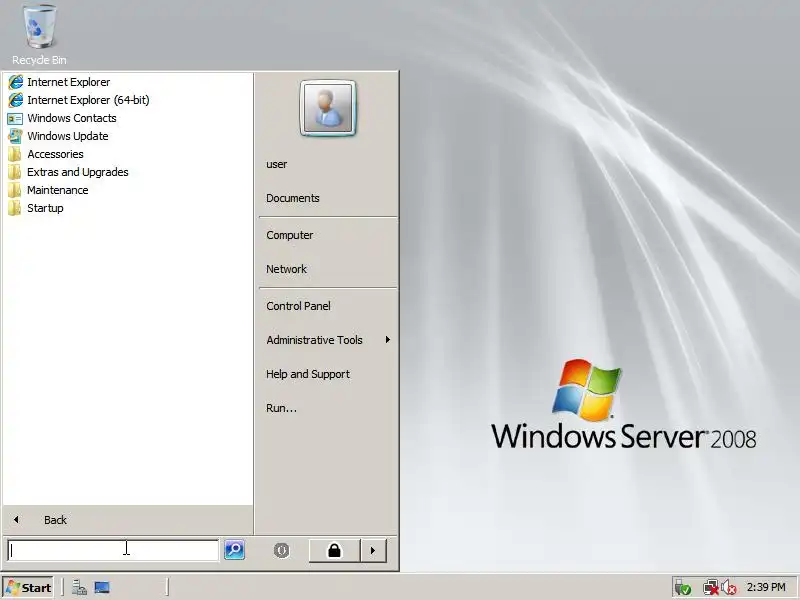Viewport: 800px width, 600px height.
Task: Click the muted volume tray icon
Action: click(729, 588)
